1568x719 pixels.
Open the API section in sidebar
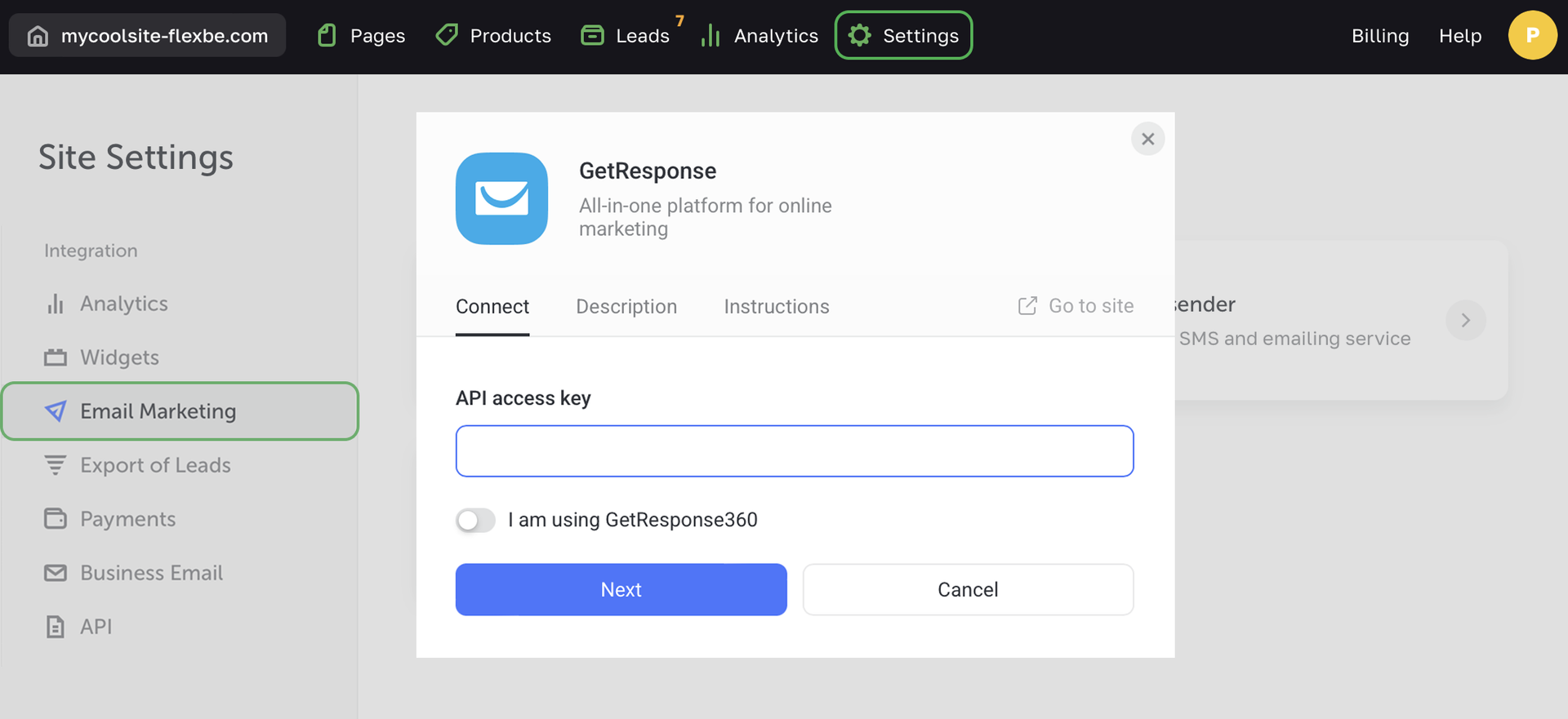(96, 627)
